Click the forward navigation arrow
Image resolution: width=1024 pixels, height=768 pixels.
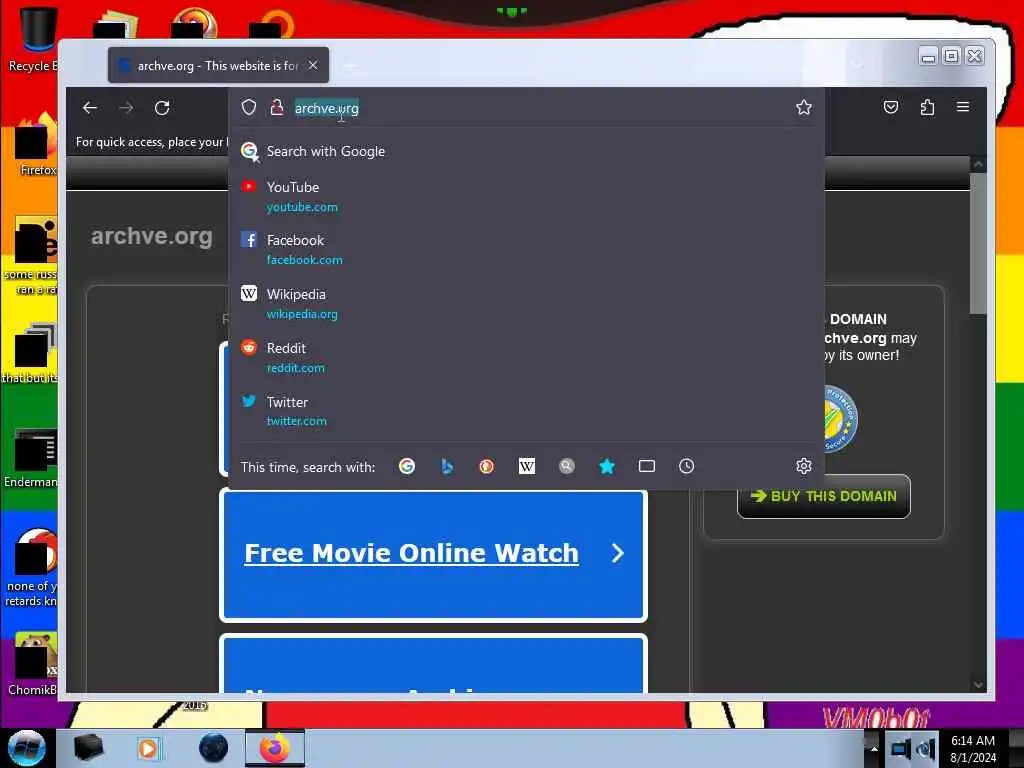(126, 108)
